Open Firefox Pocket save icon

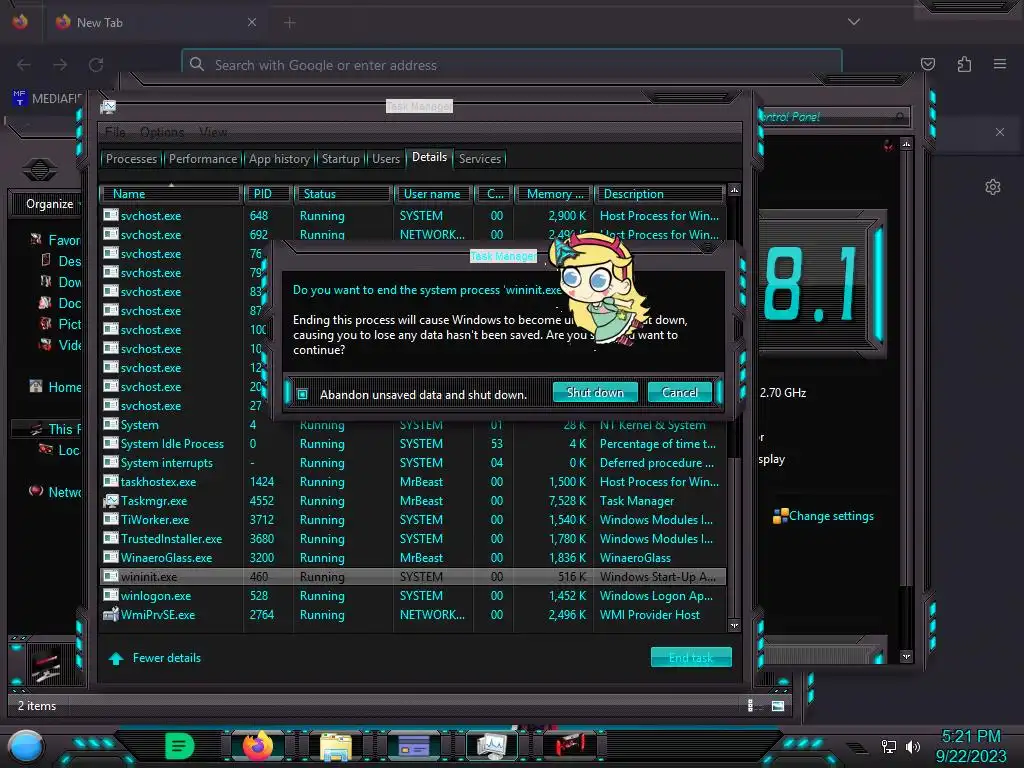[x=928, y=64]
